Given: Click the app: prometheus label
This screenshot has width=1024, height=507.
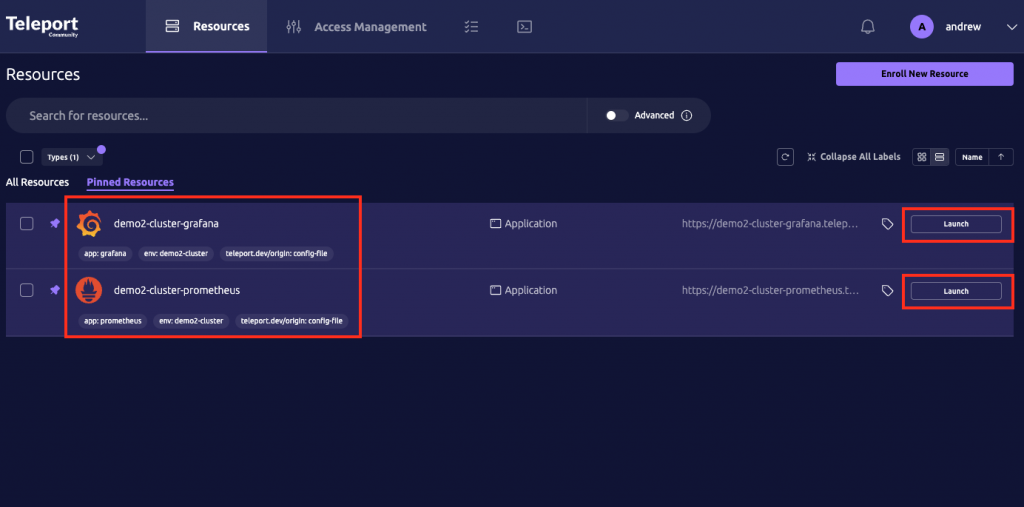Looking at the screenshot, I should coord(113,321).
